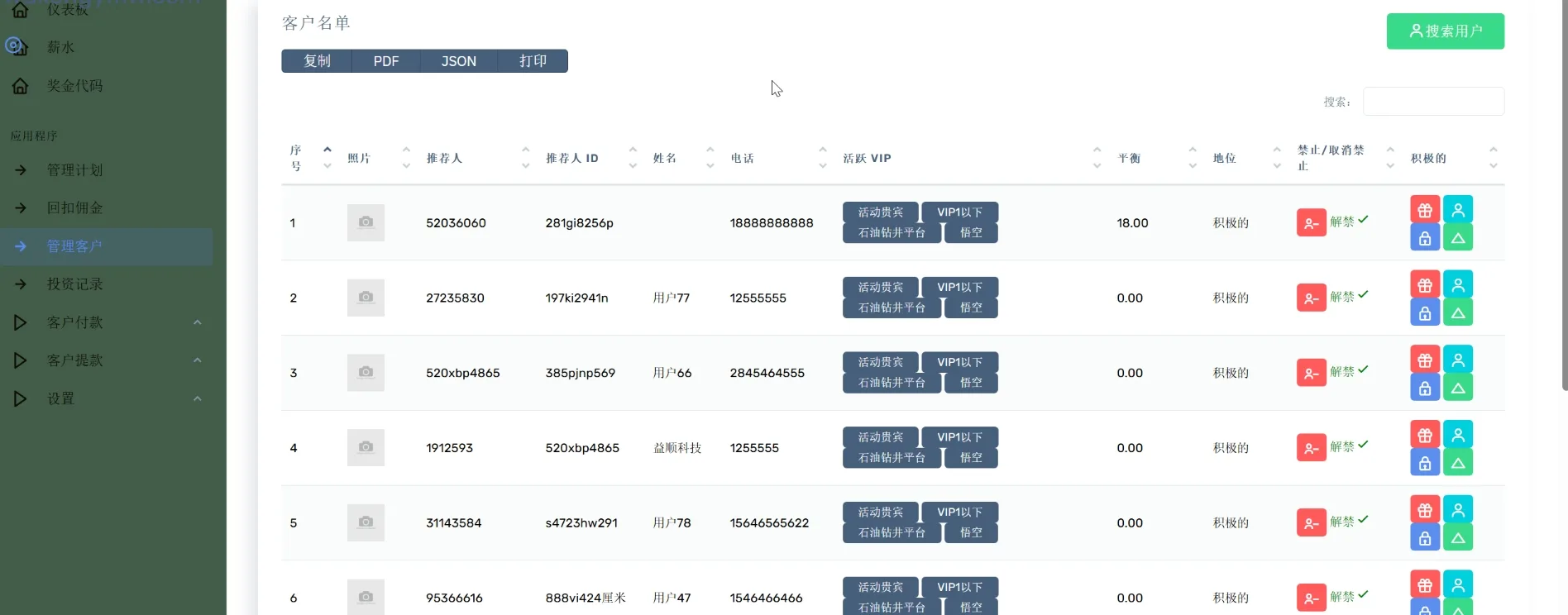Export the customer list as PDF
The width and height of the screenshot is (1568, 615).
click(x=385, y=61)
